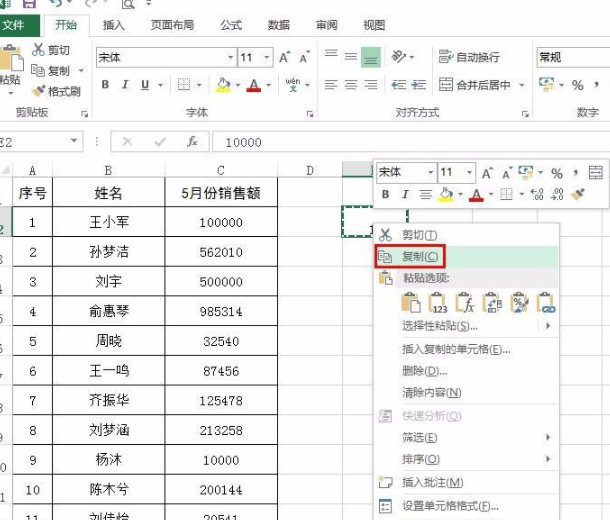Click the Paste Values 123 option icon

(438, 303)
